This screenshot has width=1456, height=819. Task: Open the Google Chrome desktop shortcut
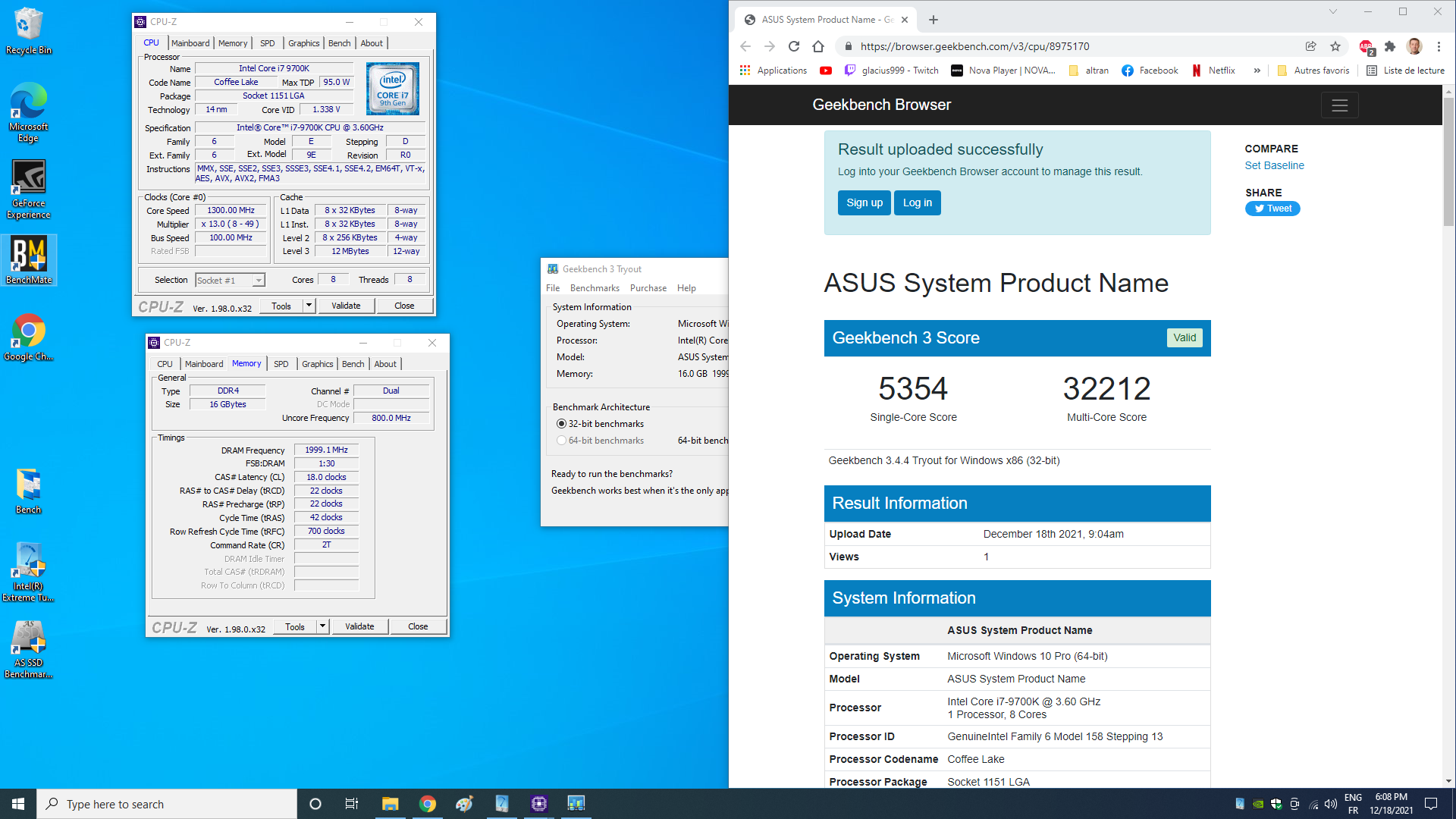coord(28,337)
